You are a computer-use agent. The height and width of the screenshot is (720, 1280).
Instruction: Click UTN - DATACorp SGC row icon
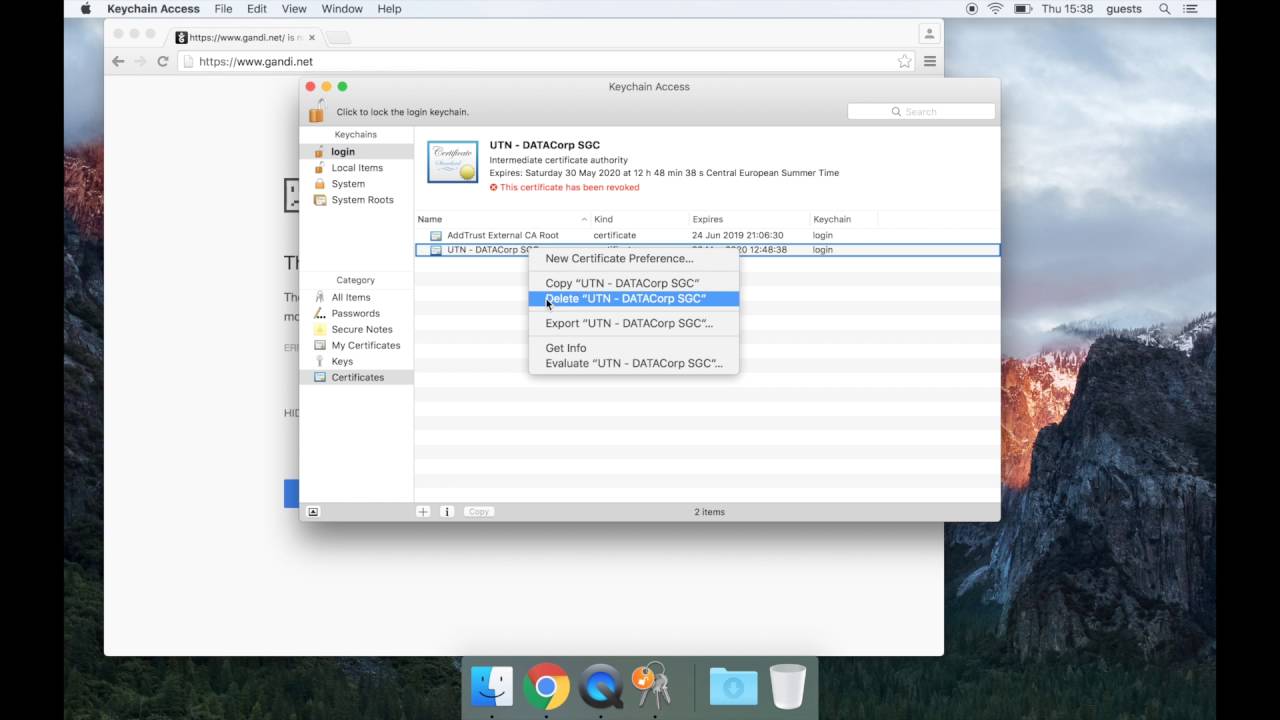pyautogui.click(x=436, y=250)
